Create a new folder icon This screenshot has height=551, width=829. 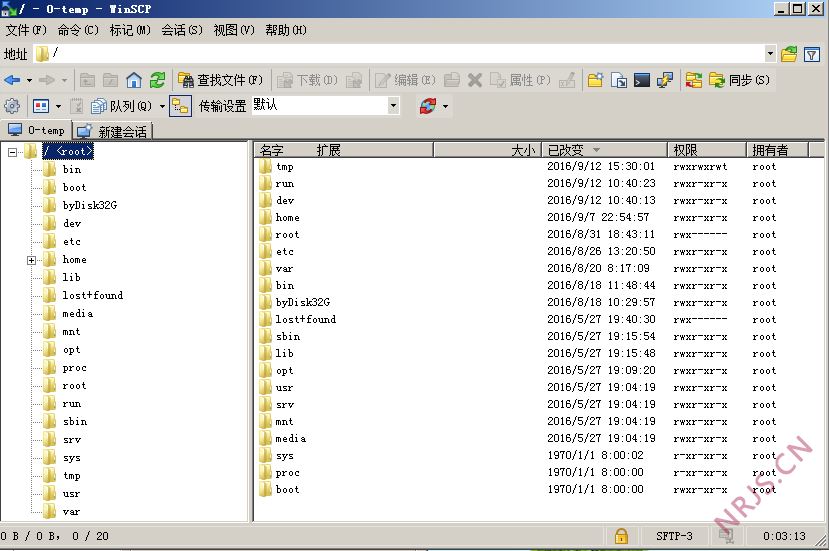pos(595,80)
